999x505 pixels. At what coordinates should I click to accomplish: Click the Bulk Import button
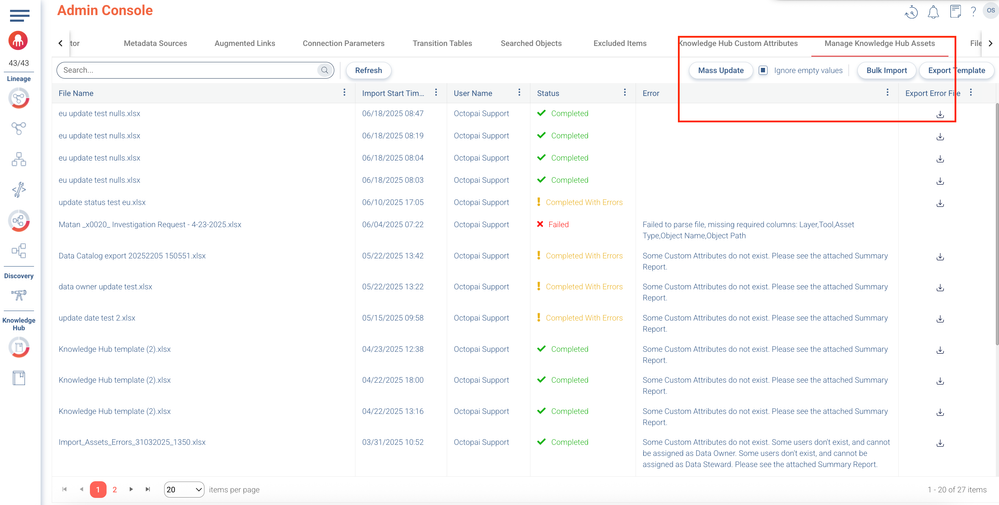click(x=886, y=71)
